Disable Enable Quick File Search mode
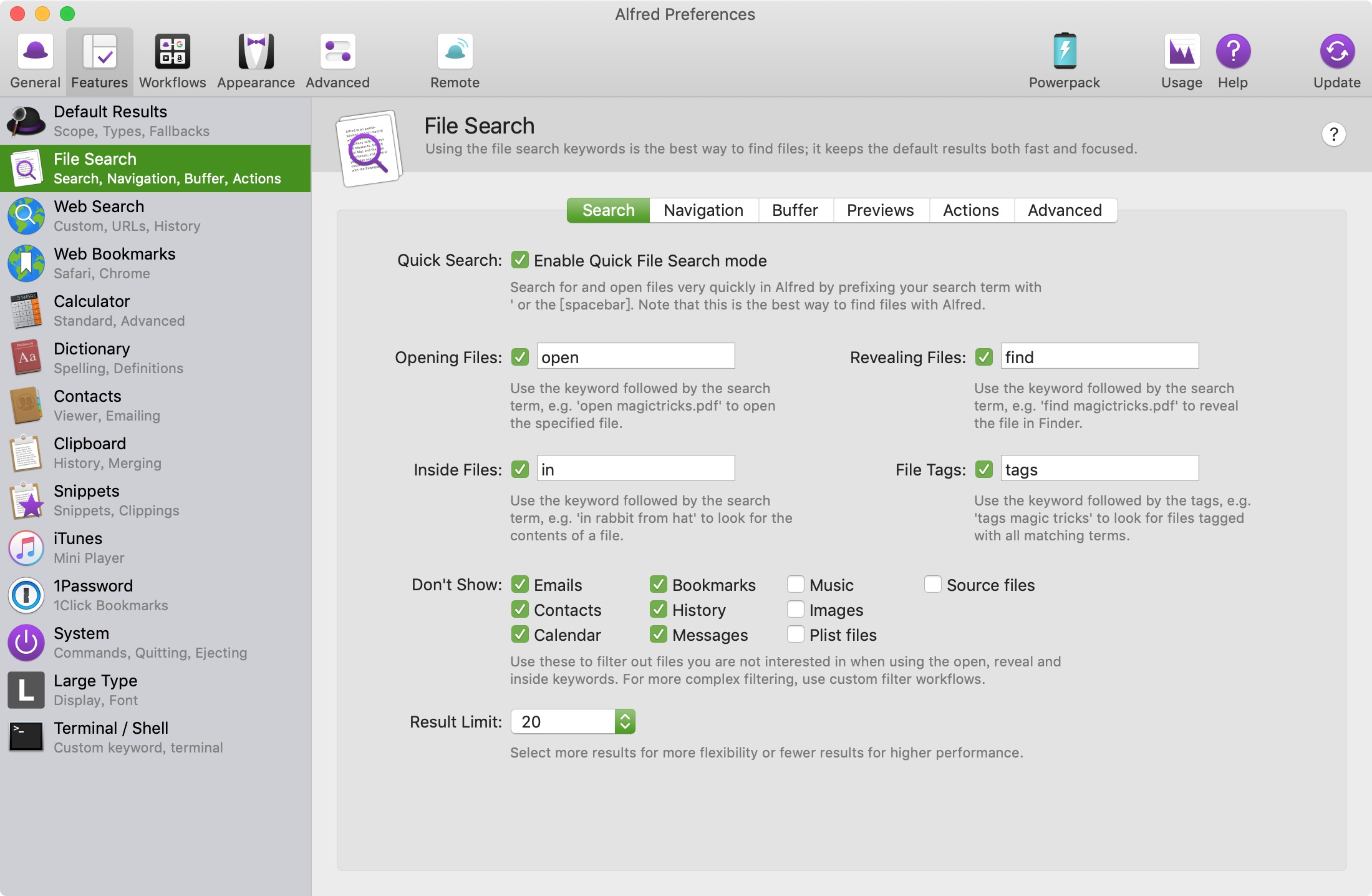1372x896 pixels. click(520, 260)
